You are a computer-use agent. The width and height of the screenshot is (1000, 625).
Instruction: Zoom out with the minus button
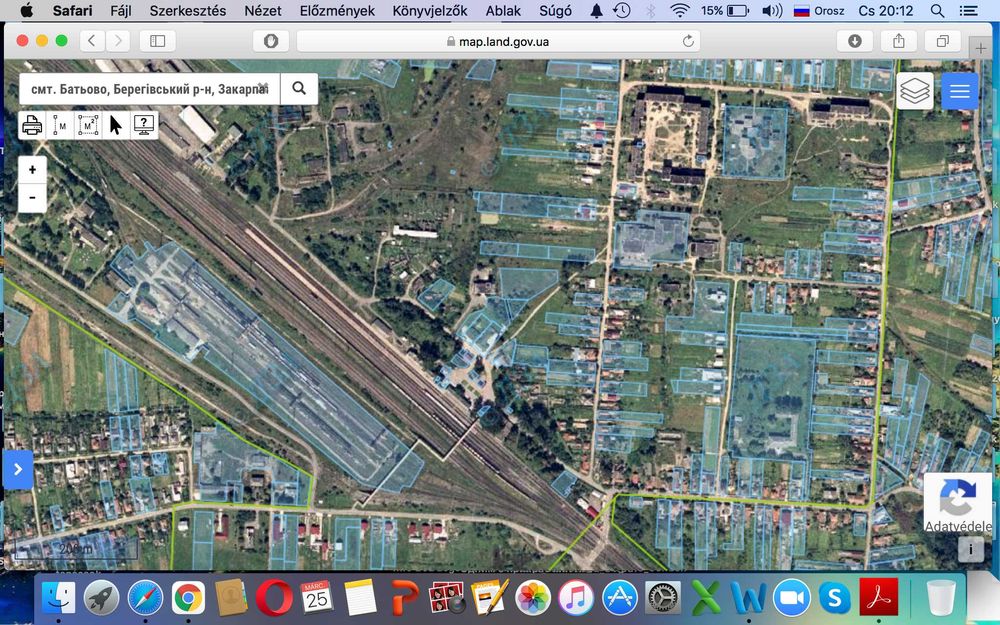click(x=33, y=198)
